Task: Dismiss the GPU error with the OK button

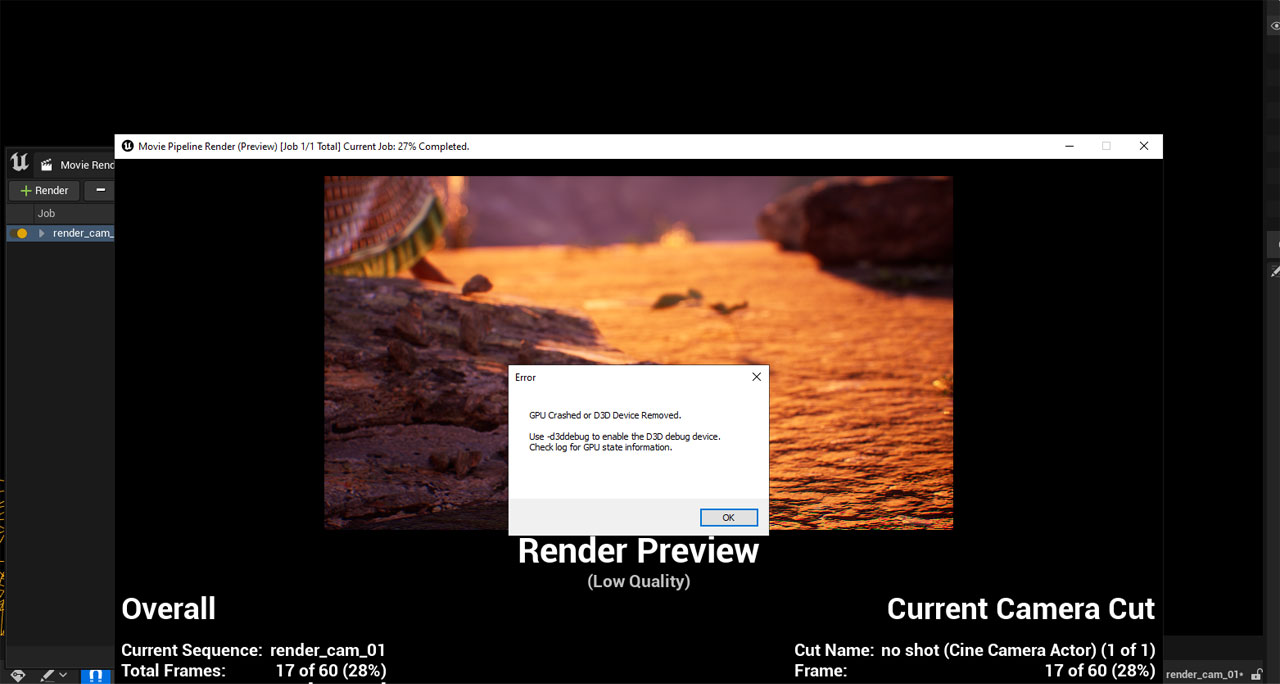Action: [728, 517]
